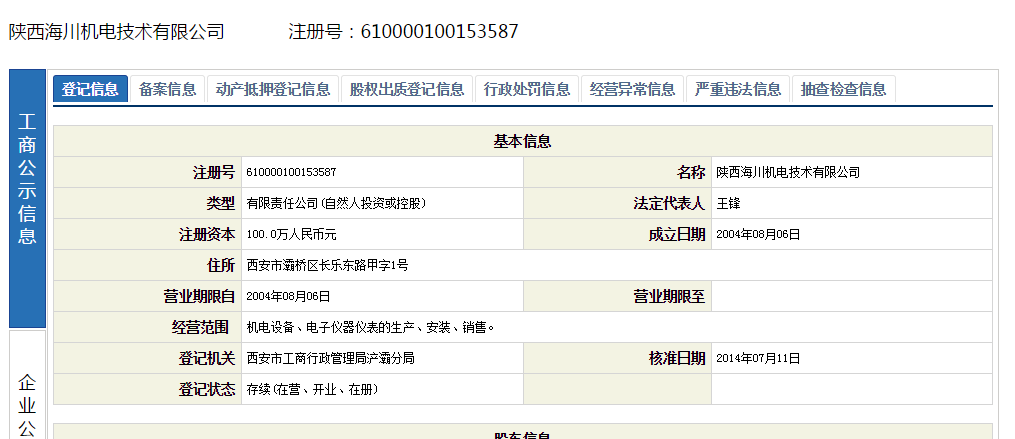This screenshot has width=1015, height=439.
Task: Go to the 经营异常信息 tab
Action: click(x=633, y=89)
